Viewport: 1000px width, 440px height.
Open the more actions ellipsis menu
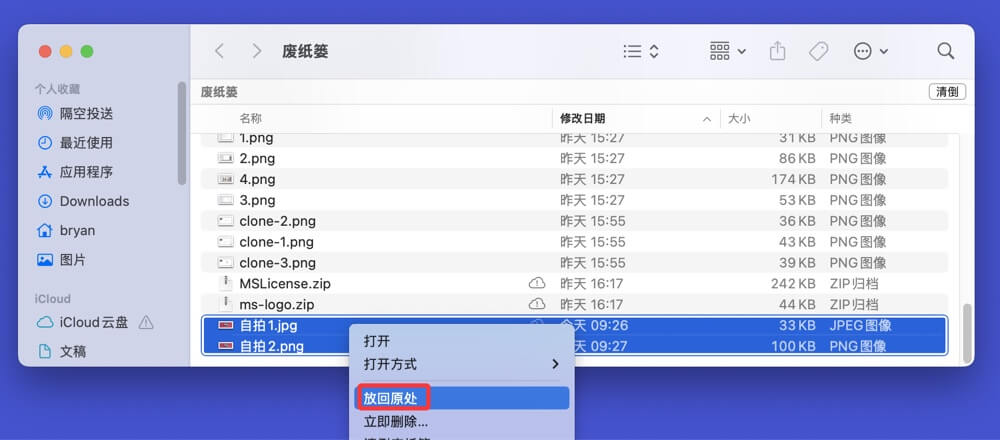871,52
